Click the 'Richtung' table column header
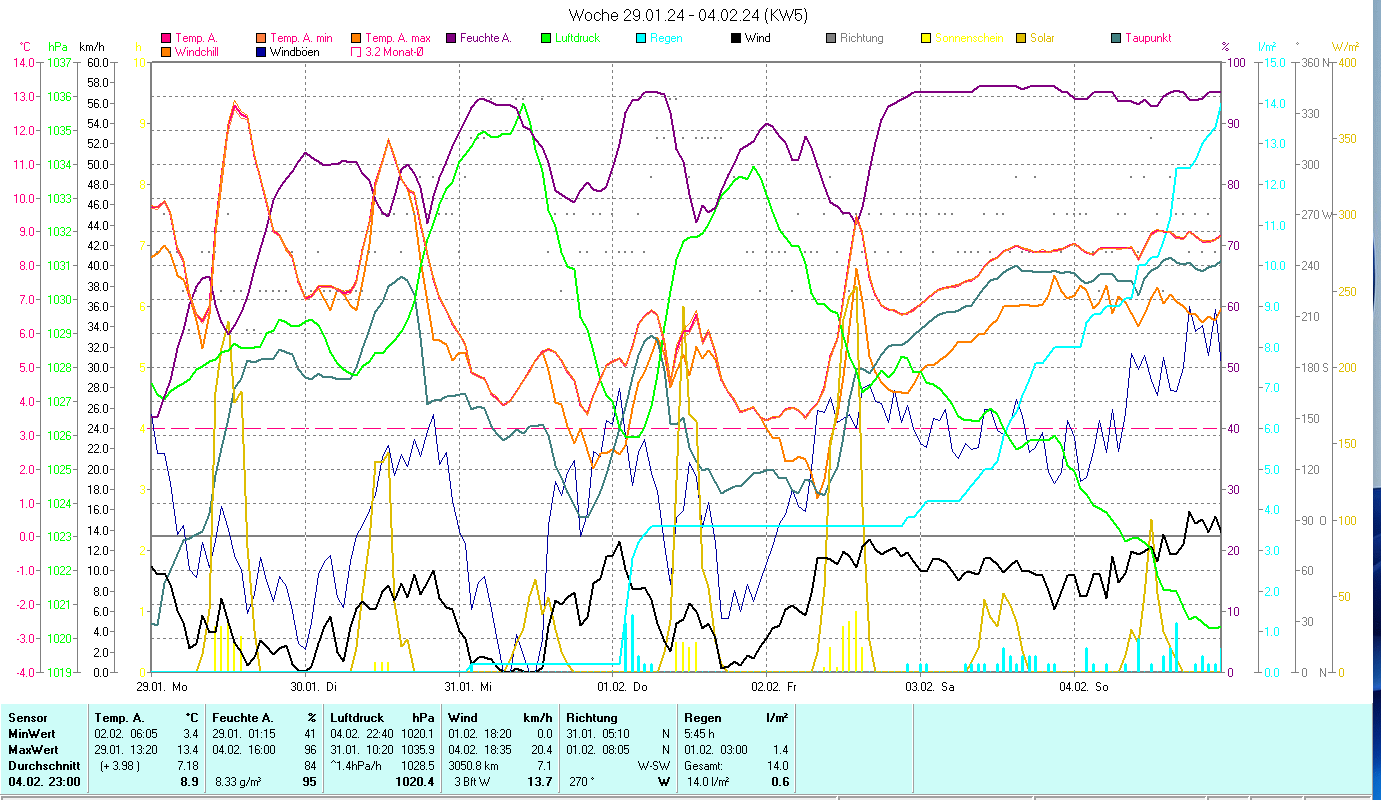 [592, 718]
